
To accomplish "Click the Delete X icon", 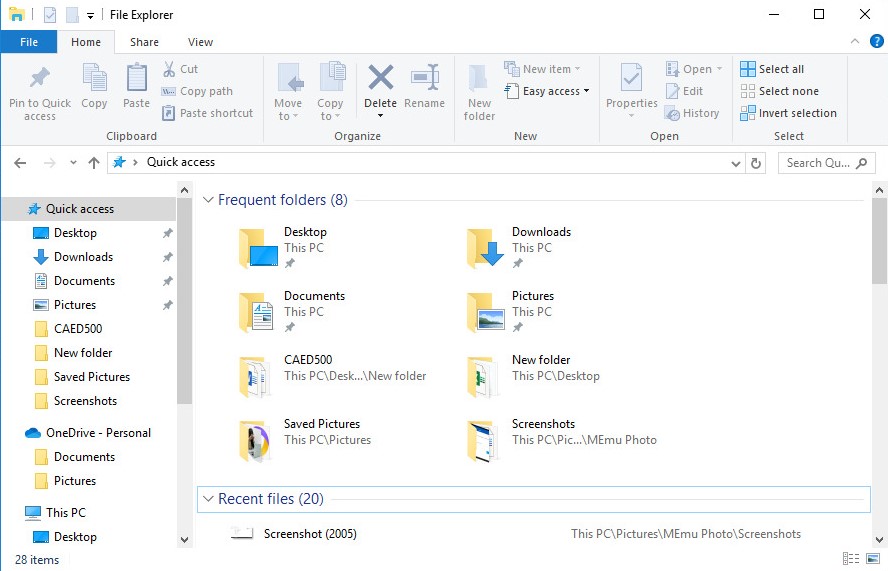I will click(x=381, y=78).
